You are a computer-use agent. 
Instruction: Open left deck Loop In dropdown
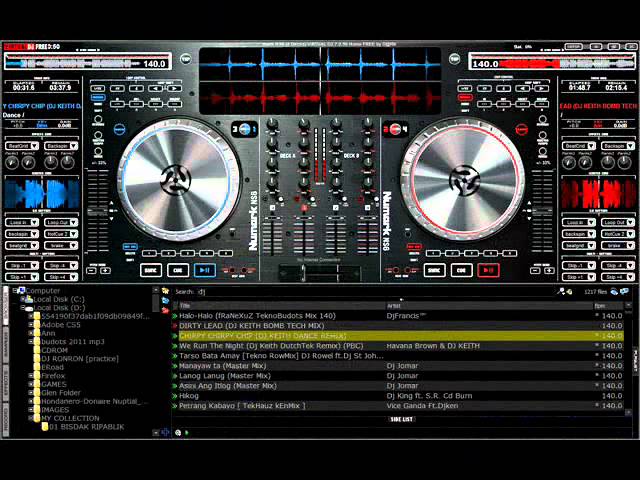[22, 222]
